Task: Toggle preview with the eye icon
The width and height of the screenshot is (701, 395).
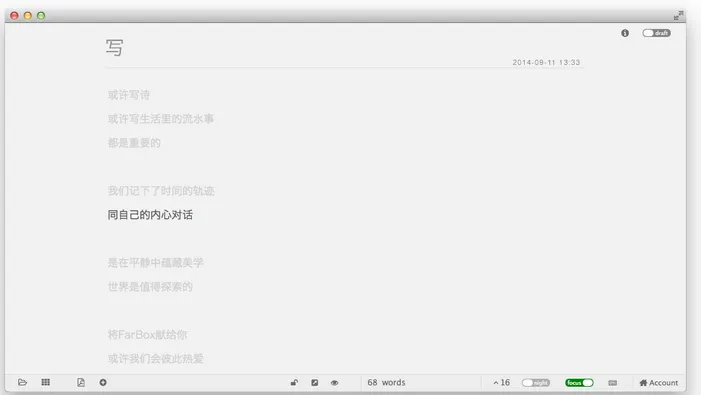Action: click(334, 382)
